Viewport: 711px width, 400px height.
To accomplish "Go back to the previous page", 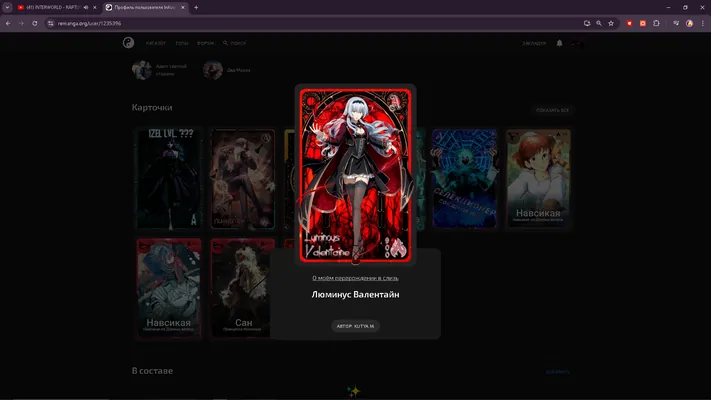I will [8, 23].
